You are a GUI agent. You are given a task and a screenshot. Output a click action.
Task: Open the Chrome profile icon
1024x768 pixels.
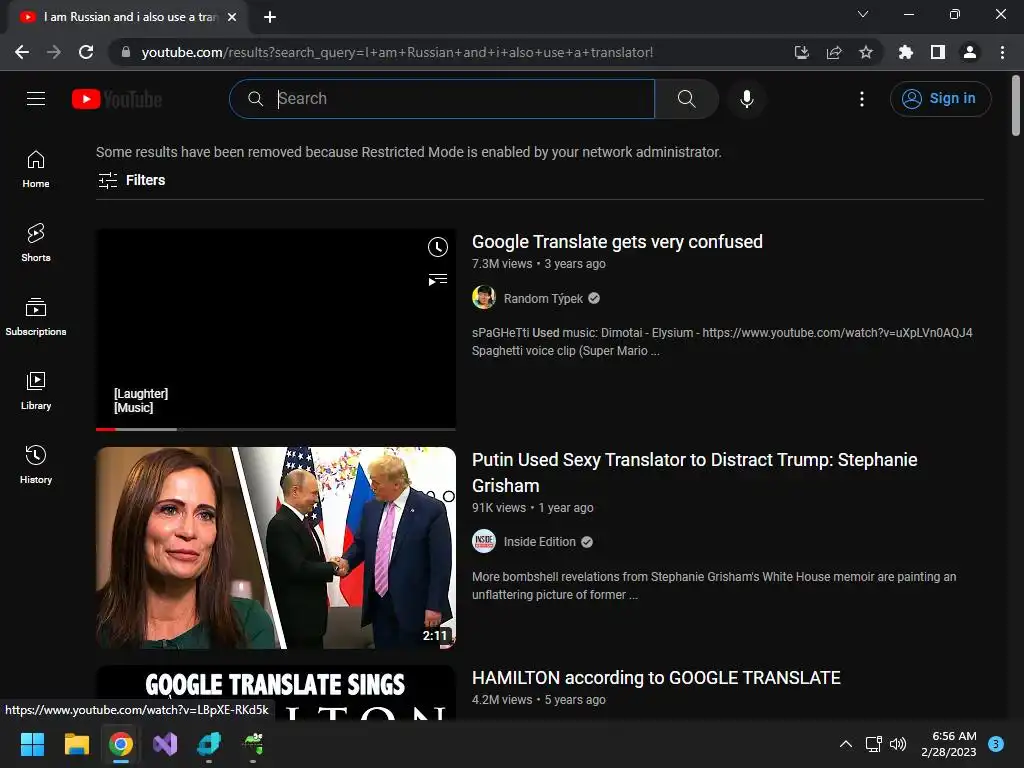click(x=970, y=52)
